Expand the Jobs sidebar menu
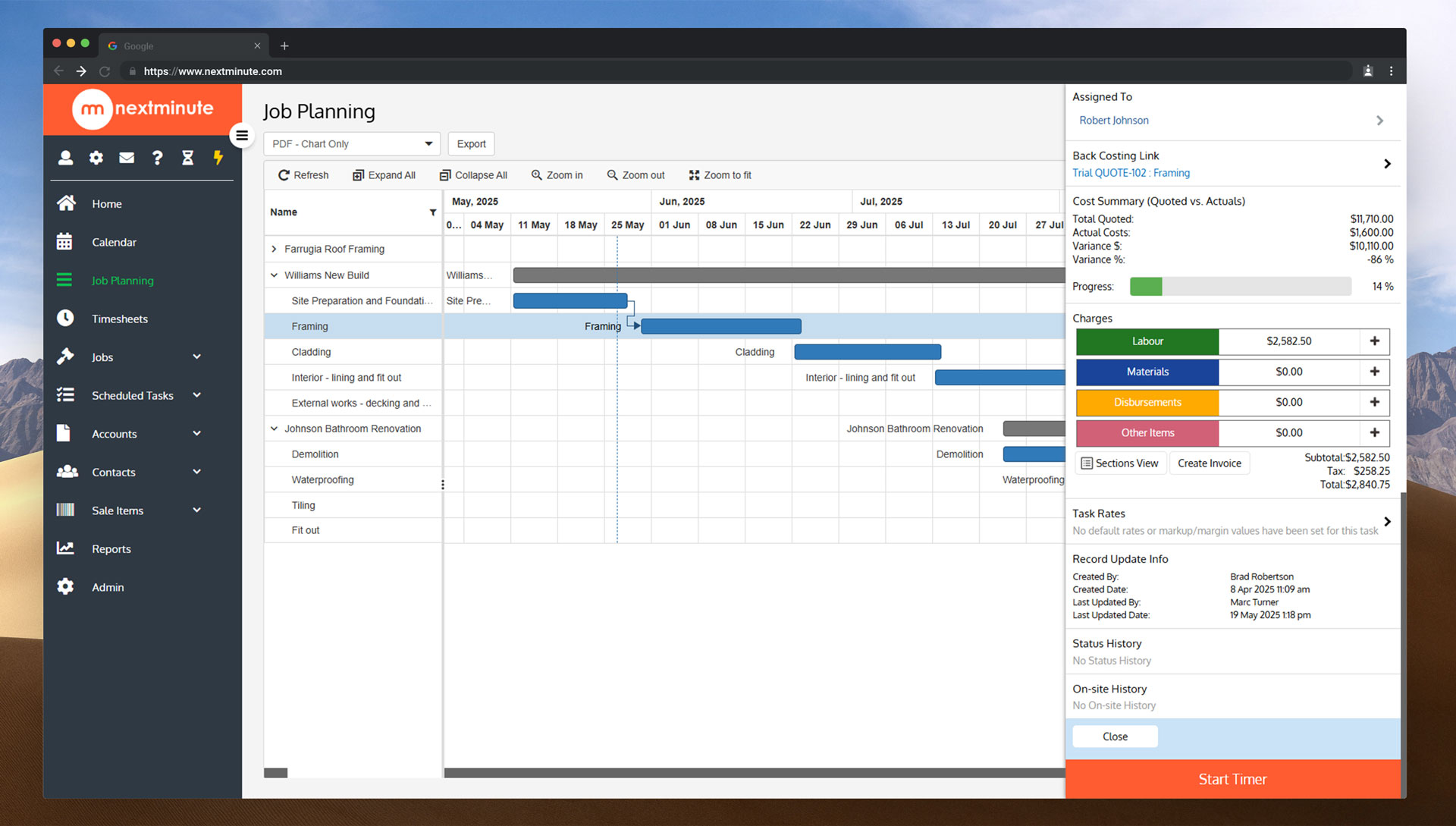This screenshot has width=1456, height=826. coord(102,356)
